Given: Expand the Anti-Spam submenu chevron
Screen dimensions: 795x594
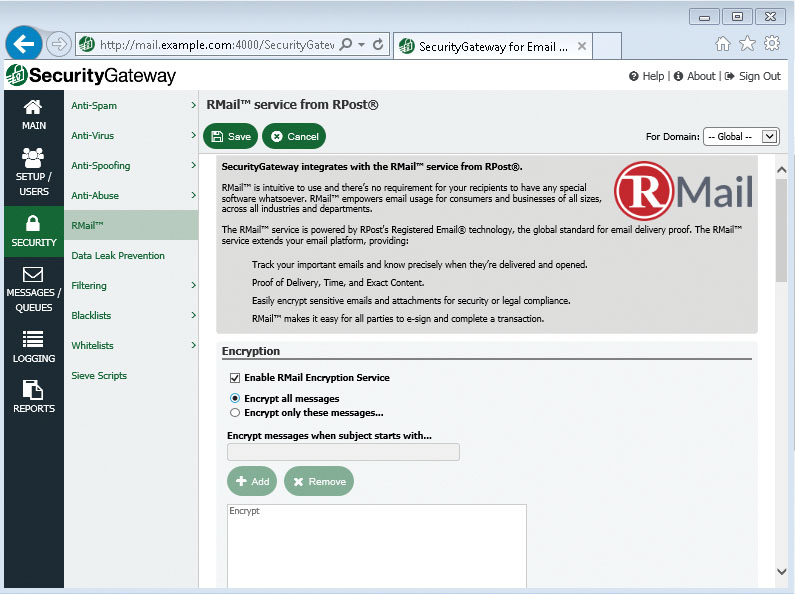Looking at the screenshot, I should point(194,105).
